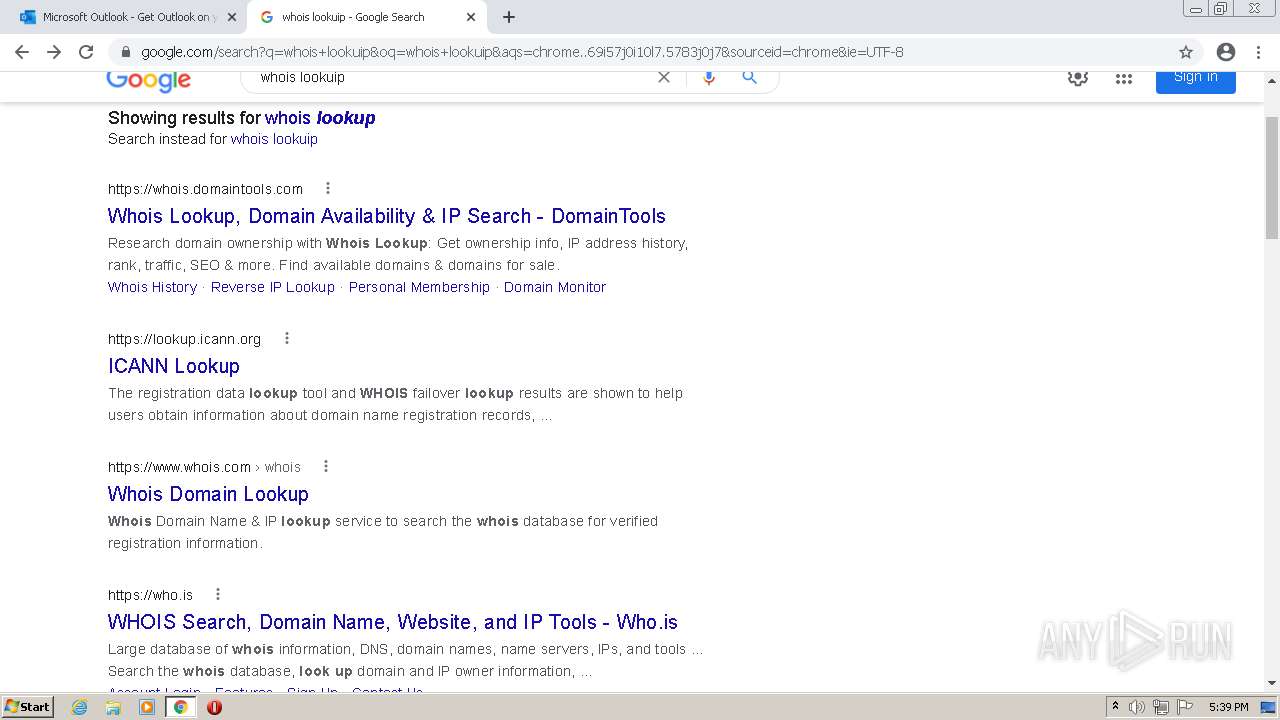This screenshot has height=720, width=1280.
Task: Switch to the Microsoft Outlook tab
Action: pos(128,17)
